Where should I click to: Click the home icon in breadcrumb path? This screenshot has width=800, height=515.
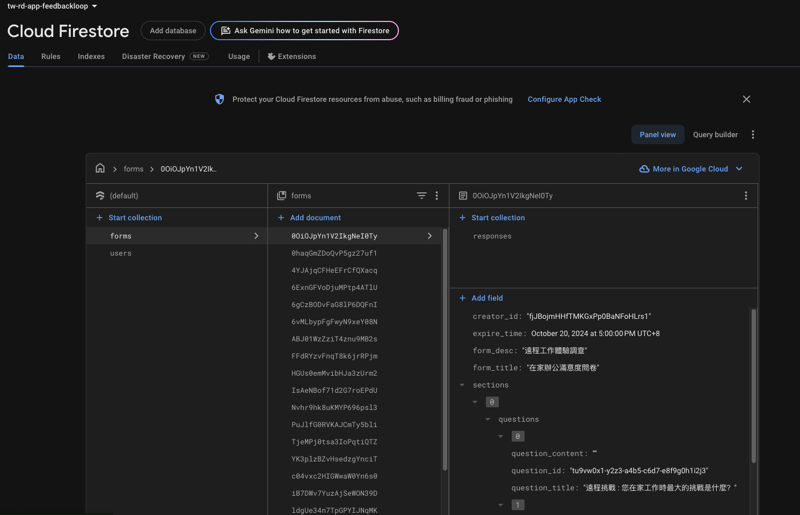[100, 169]
